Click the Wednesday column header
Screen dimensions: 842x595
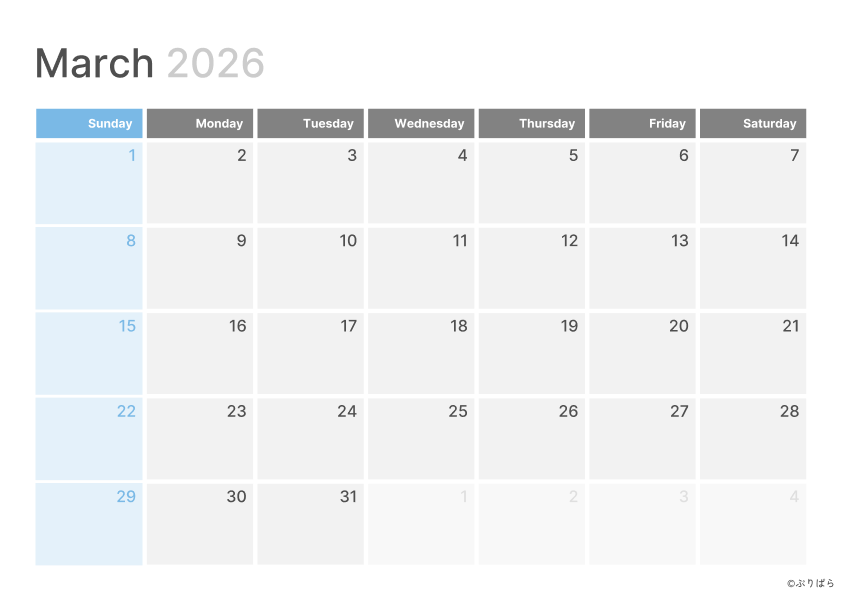tap(421, 123)
